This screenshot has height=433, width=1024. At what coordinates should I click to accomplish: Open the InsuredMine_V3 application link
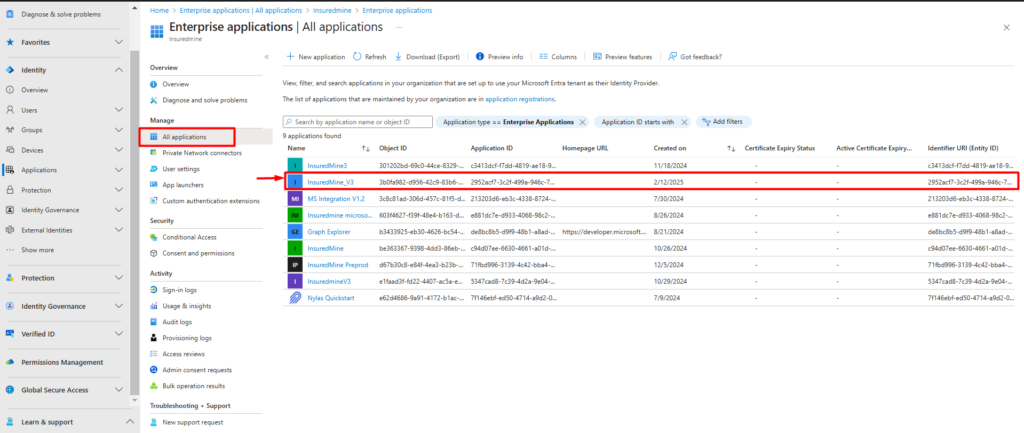tap(330, 182)
